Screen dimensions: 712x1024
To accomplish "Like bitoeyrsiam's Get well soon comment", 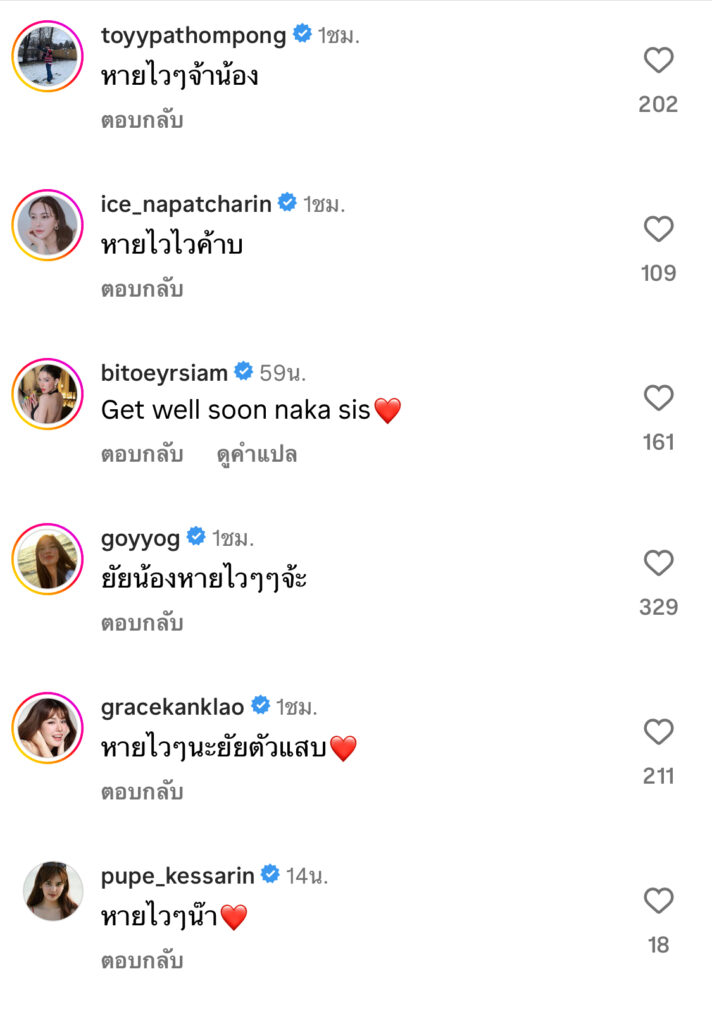I will [658, 399].
